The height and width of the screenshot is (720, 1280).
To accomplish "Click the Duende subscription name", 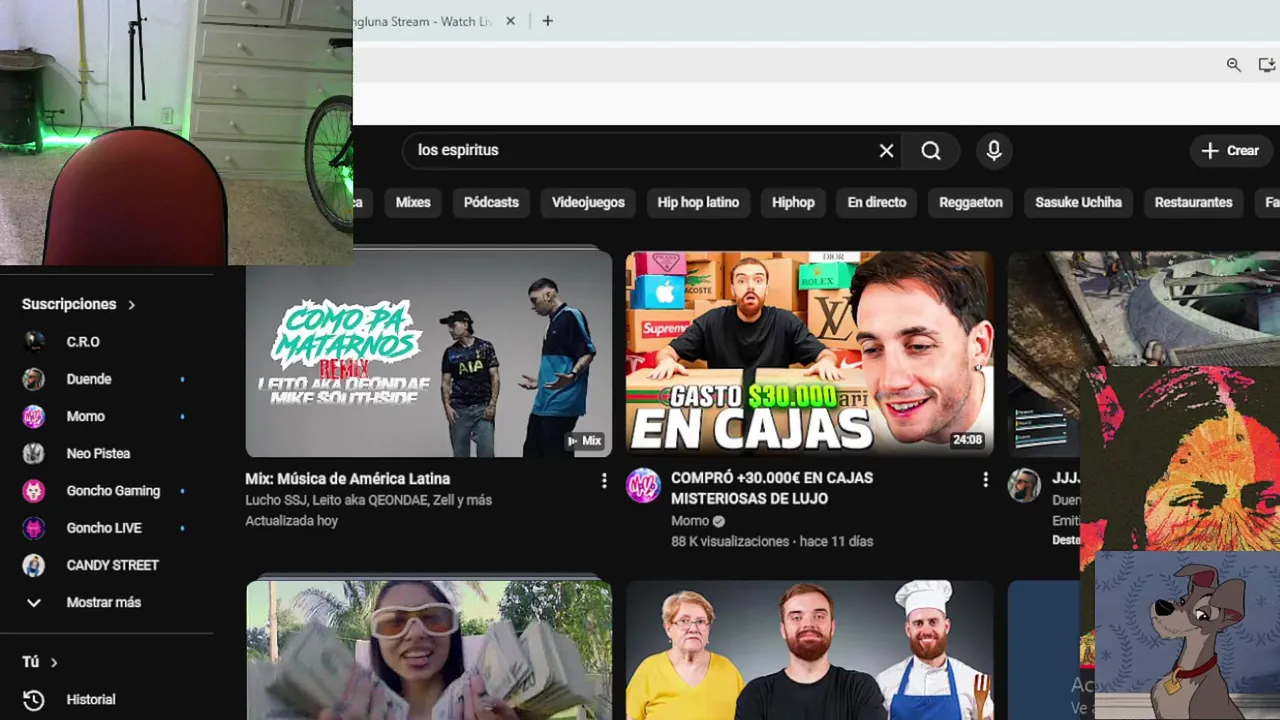I will [89, 379].
